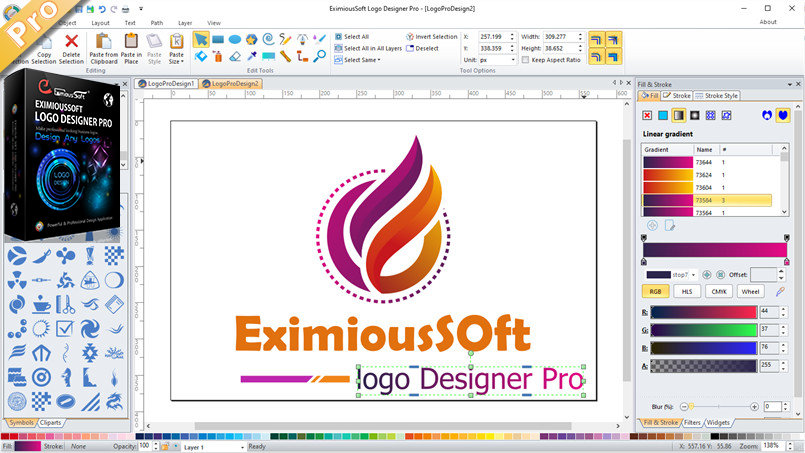Open the Select Same dropdown
Viewport: 805px width, 453px height.
(361, 60)
